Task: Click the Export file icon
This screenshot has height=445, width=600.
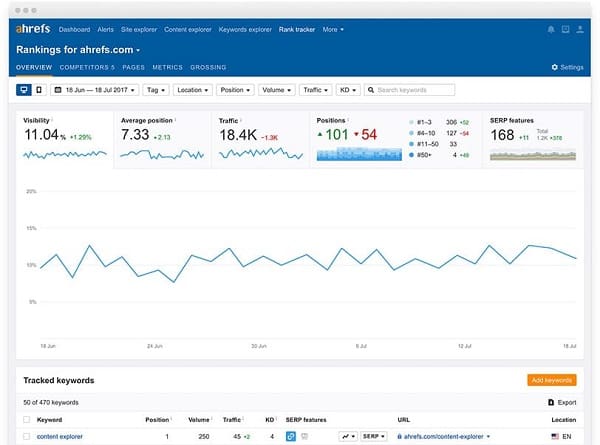Action: 551,403
